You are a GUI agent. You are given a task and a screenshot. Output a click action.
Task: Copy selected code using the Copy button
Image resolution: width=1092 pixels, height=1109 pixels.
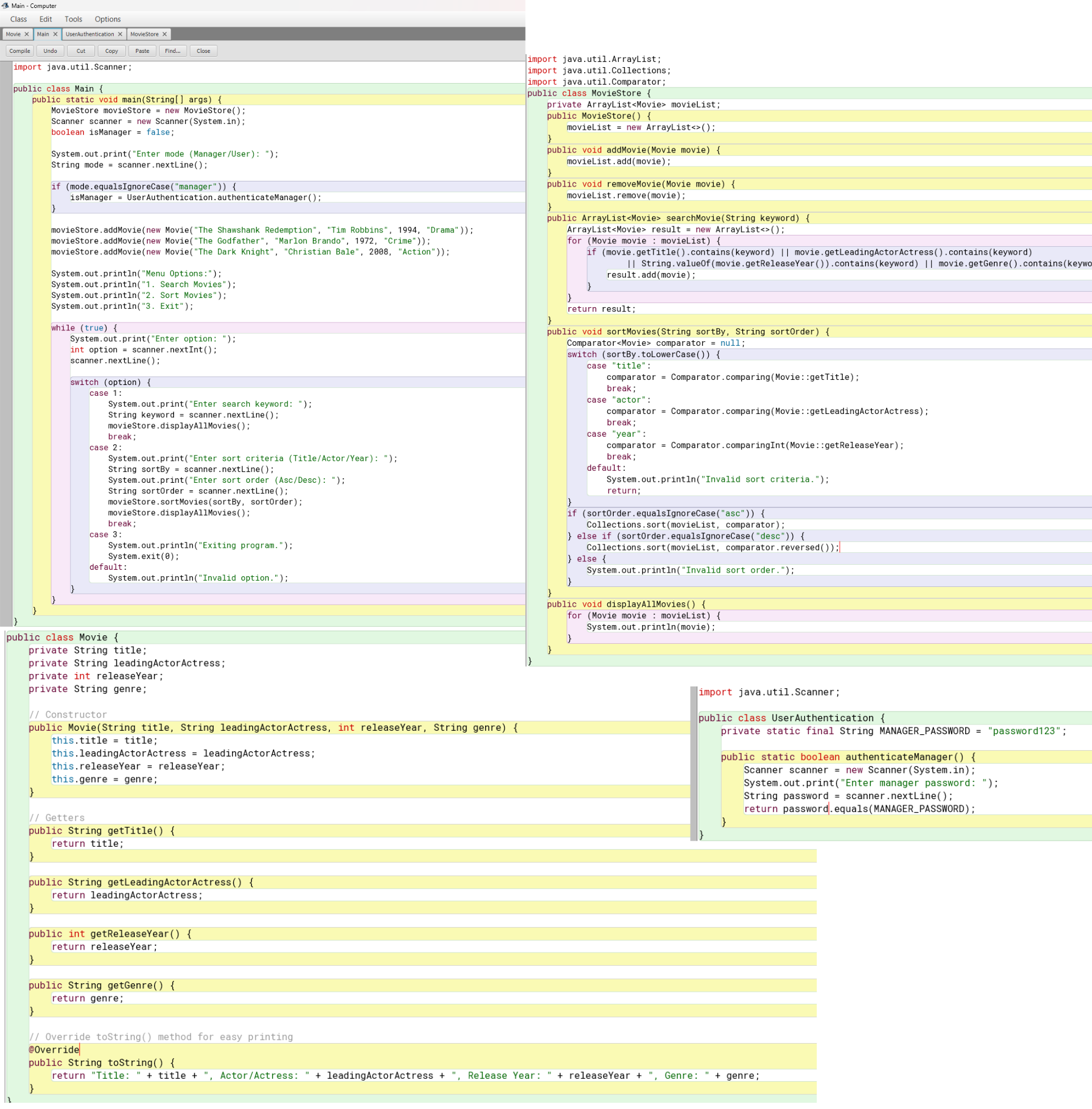point(111,51)
